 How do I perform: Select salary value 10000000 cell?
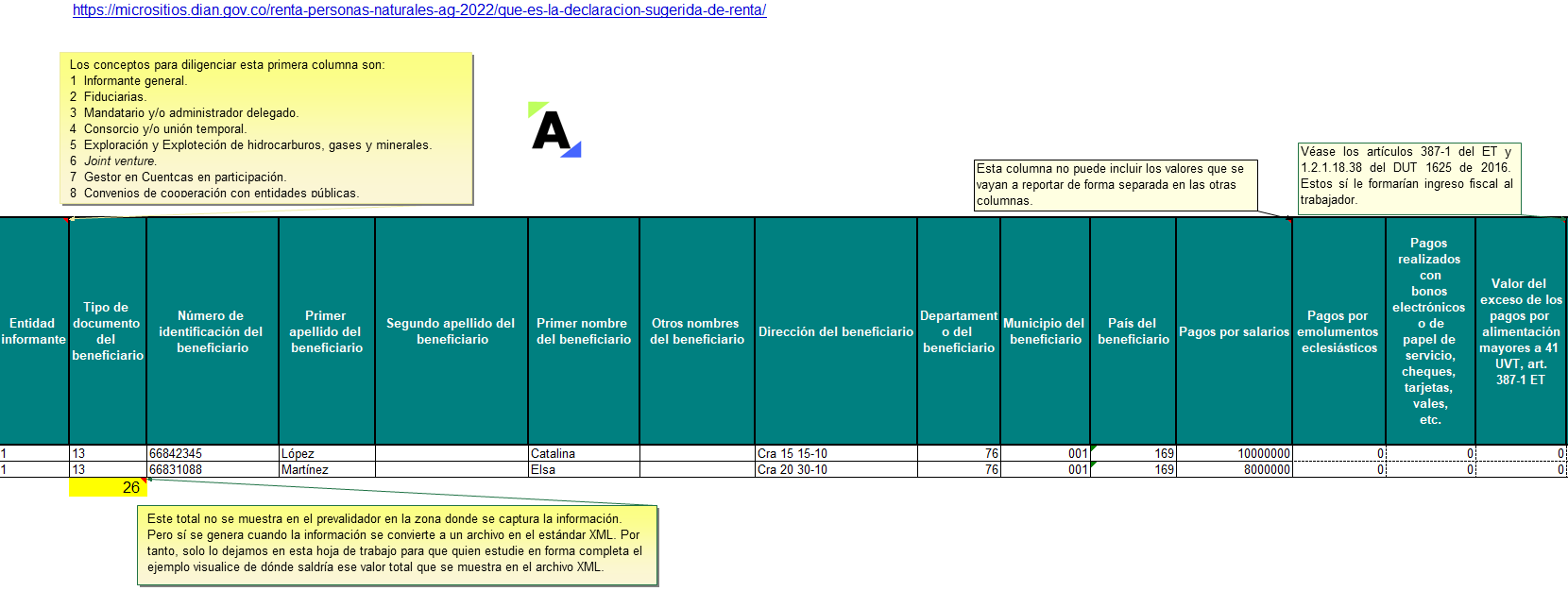point(1234,453)
